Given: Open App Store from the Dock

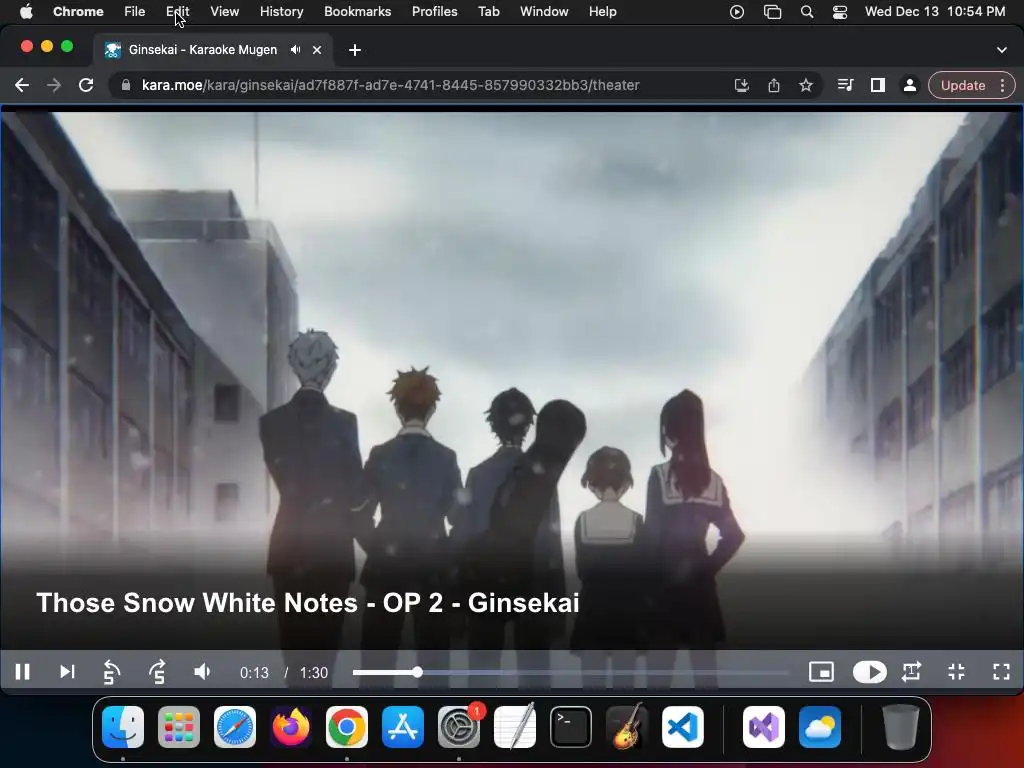Looking at the screenshot, I should [403, 727].
